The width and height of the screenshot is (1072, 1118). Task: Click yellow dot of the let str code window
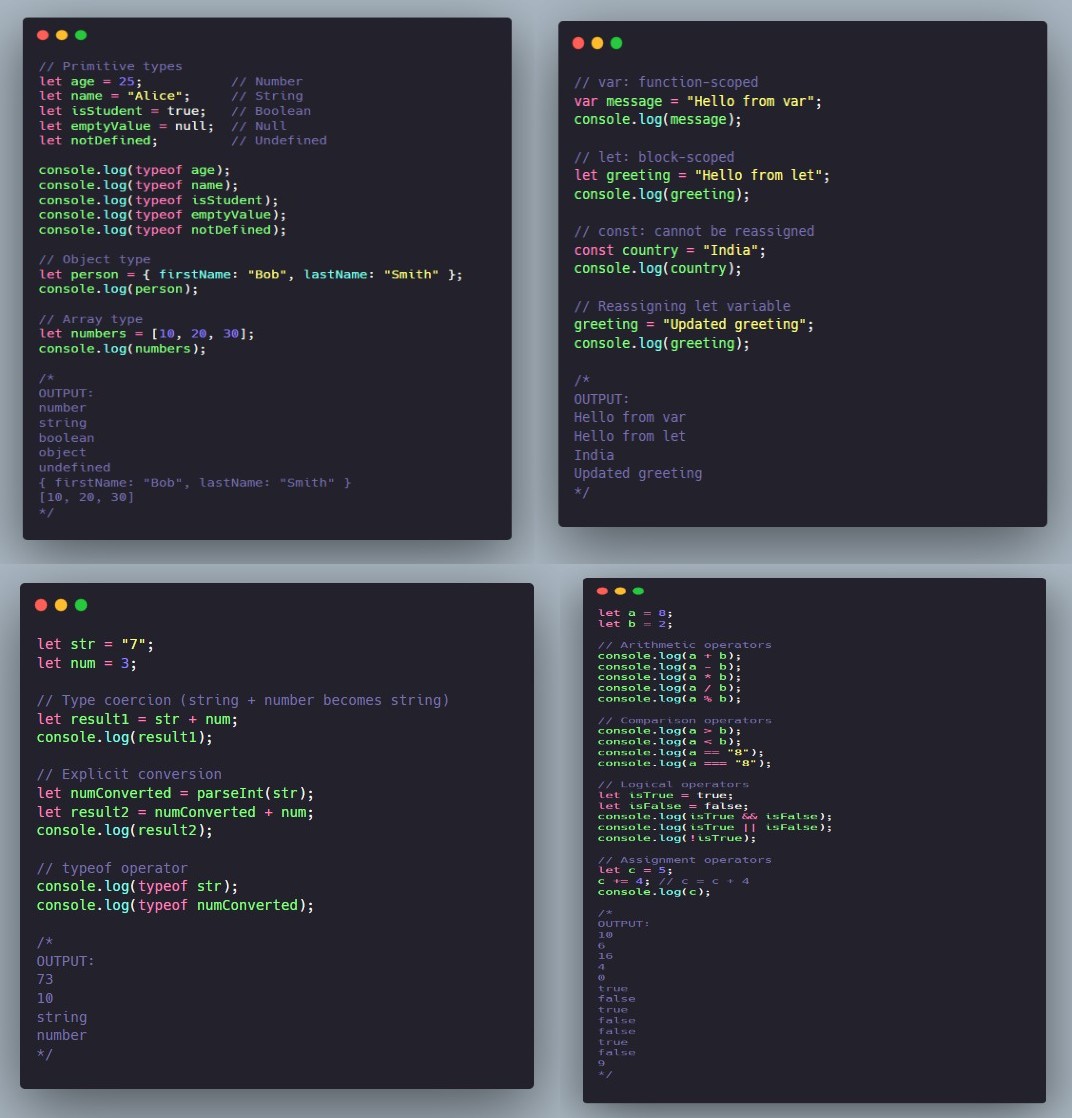61,605
